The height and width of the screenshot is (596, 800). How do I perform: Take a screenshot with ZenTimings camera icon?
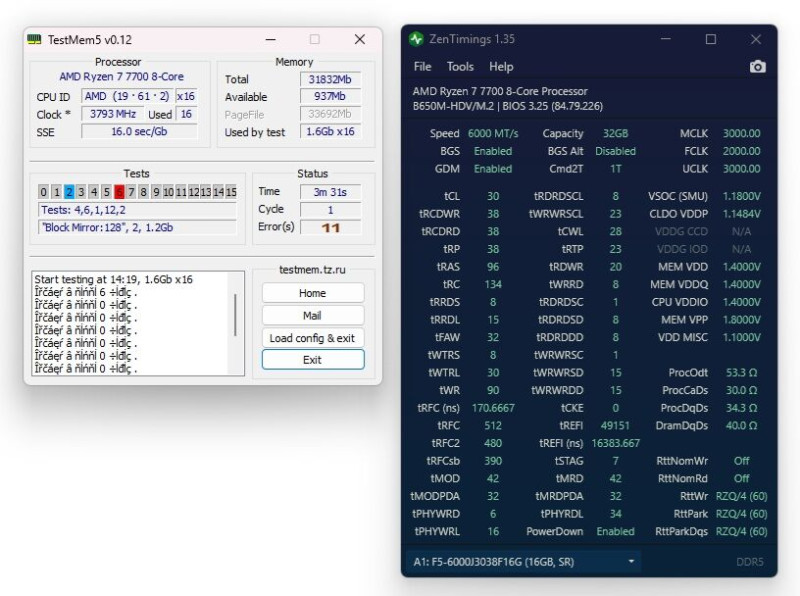758,67
